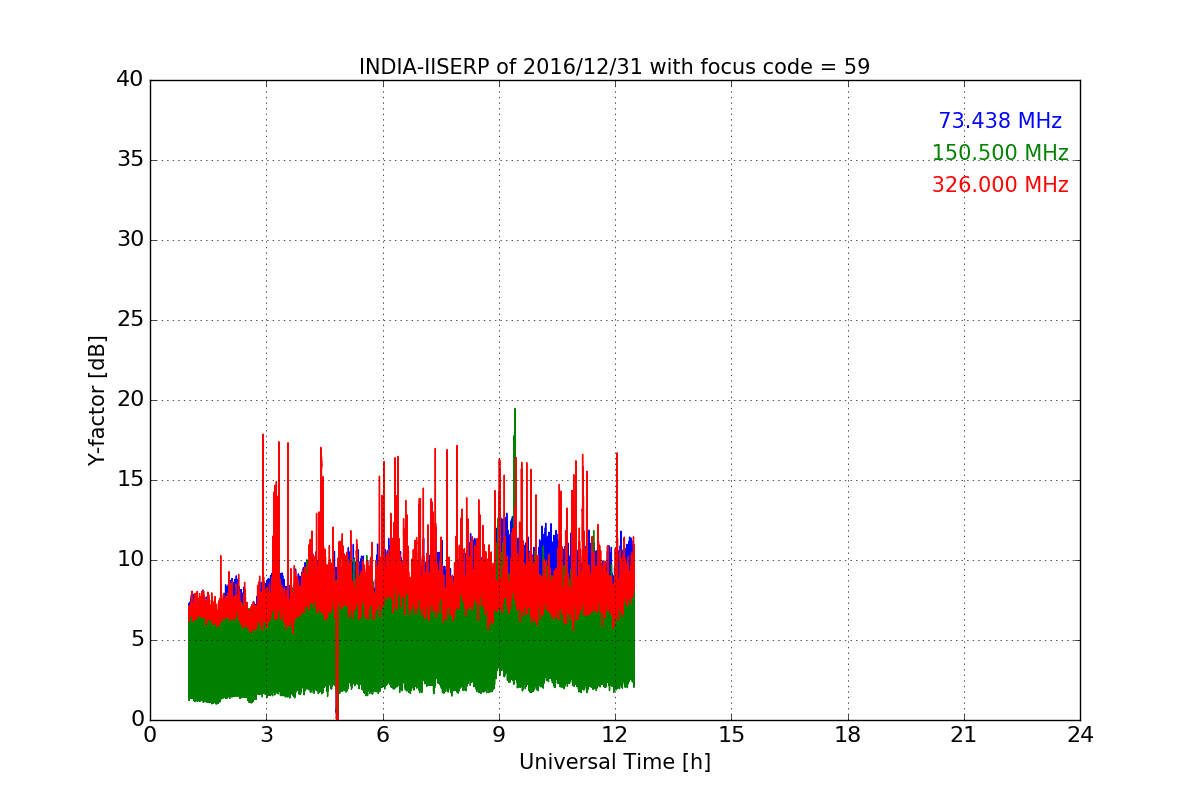Click the 12 tick on time axis
The width and height of the screenshot is (1200, 800).
click(615, 735)
